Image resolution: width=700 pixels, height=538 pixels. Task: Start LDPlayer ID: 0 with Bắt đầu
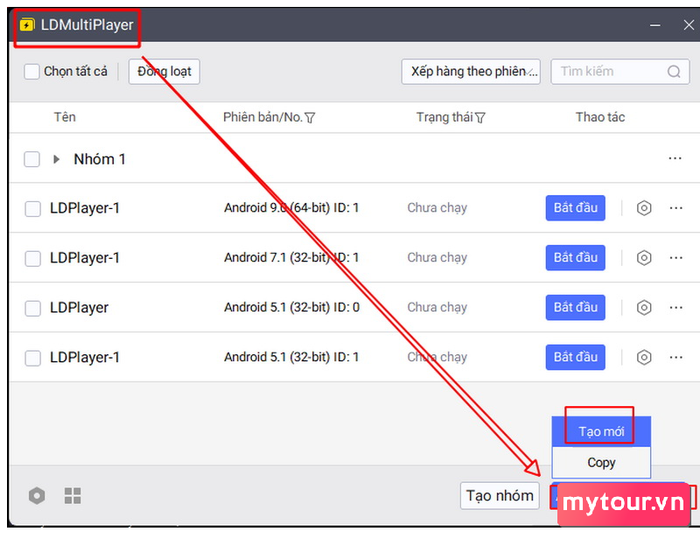coord(575,308)
